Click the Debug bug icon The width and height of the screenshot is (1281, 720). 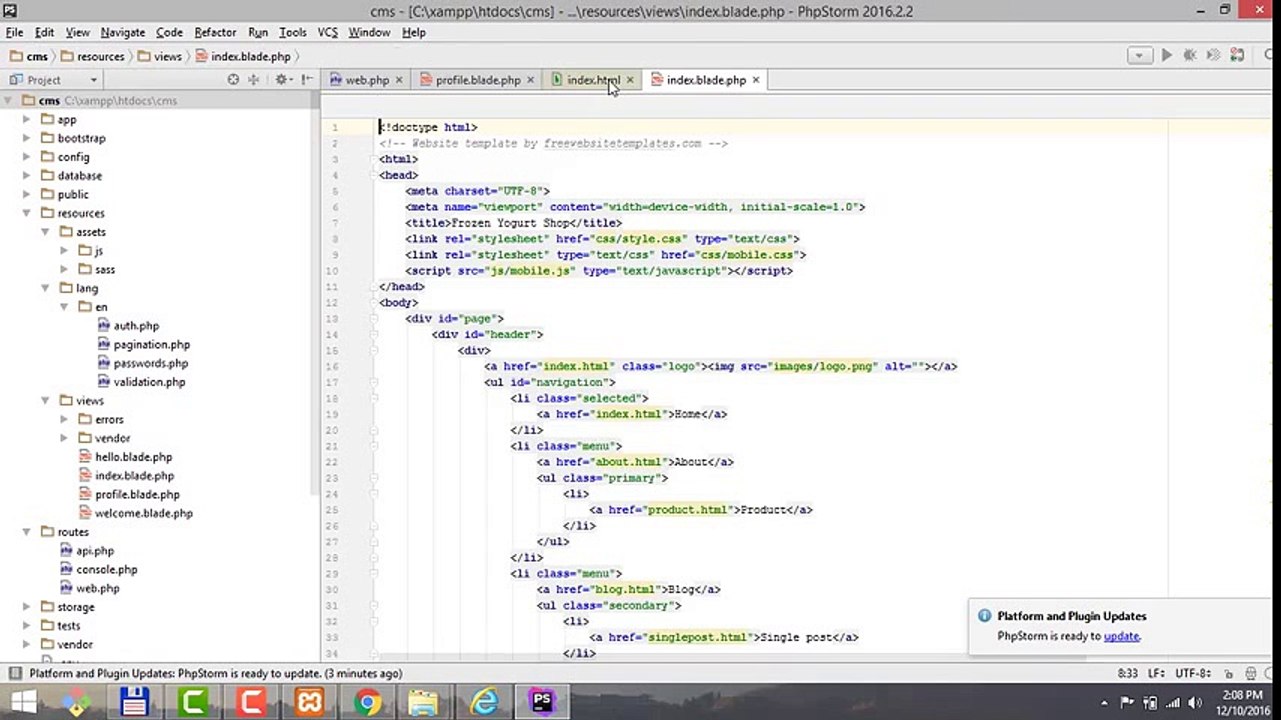click(1190, 56)
